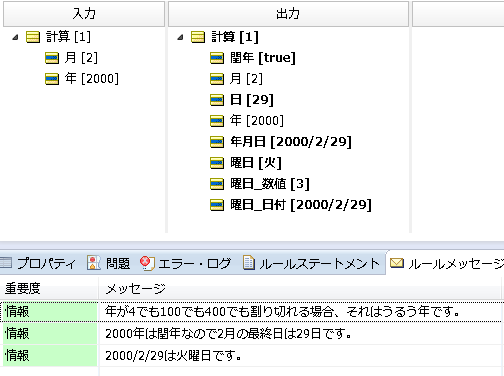
Task: Click the 重要度 column header
Action: click(x=49, y=289)
